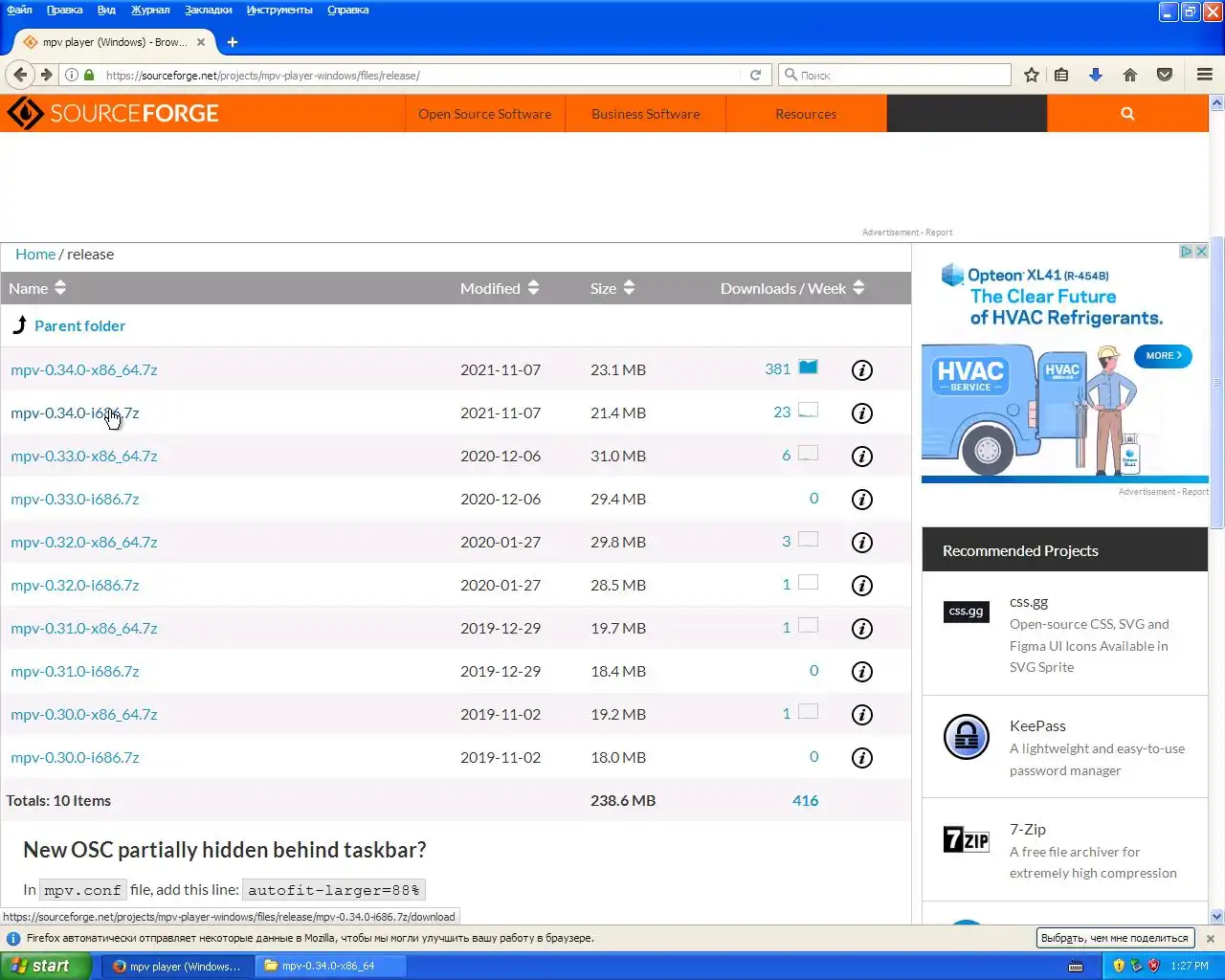Open info icon for mpv-0.32.0-x86_64.7z
The width and height of the screenshot is (1225, 980).
[x=862, y=543]
